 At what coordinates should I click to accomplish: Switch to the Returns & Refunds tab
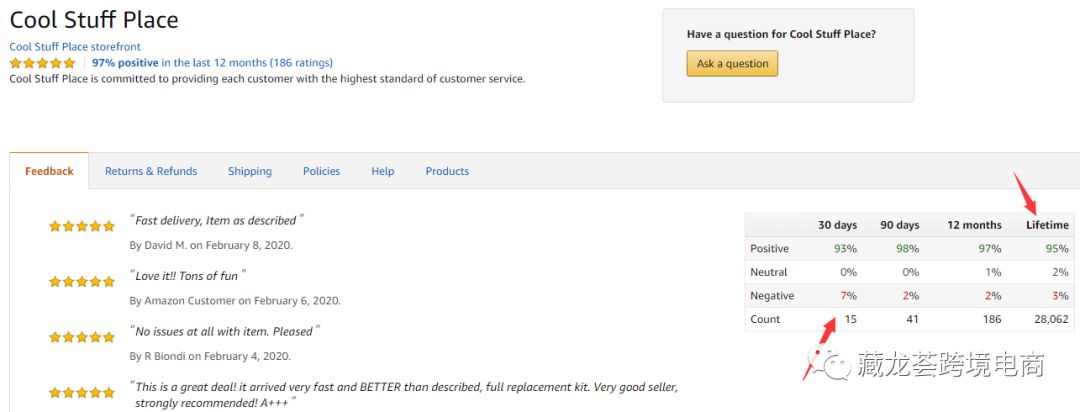(151, 171)
